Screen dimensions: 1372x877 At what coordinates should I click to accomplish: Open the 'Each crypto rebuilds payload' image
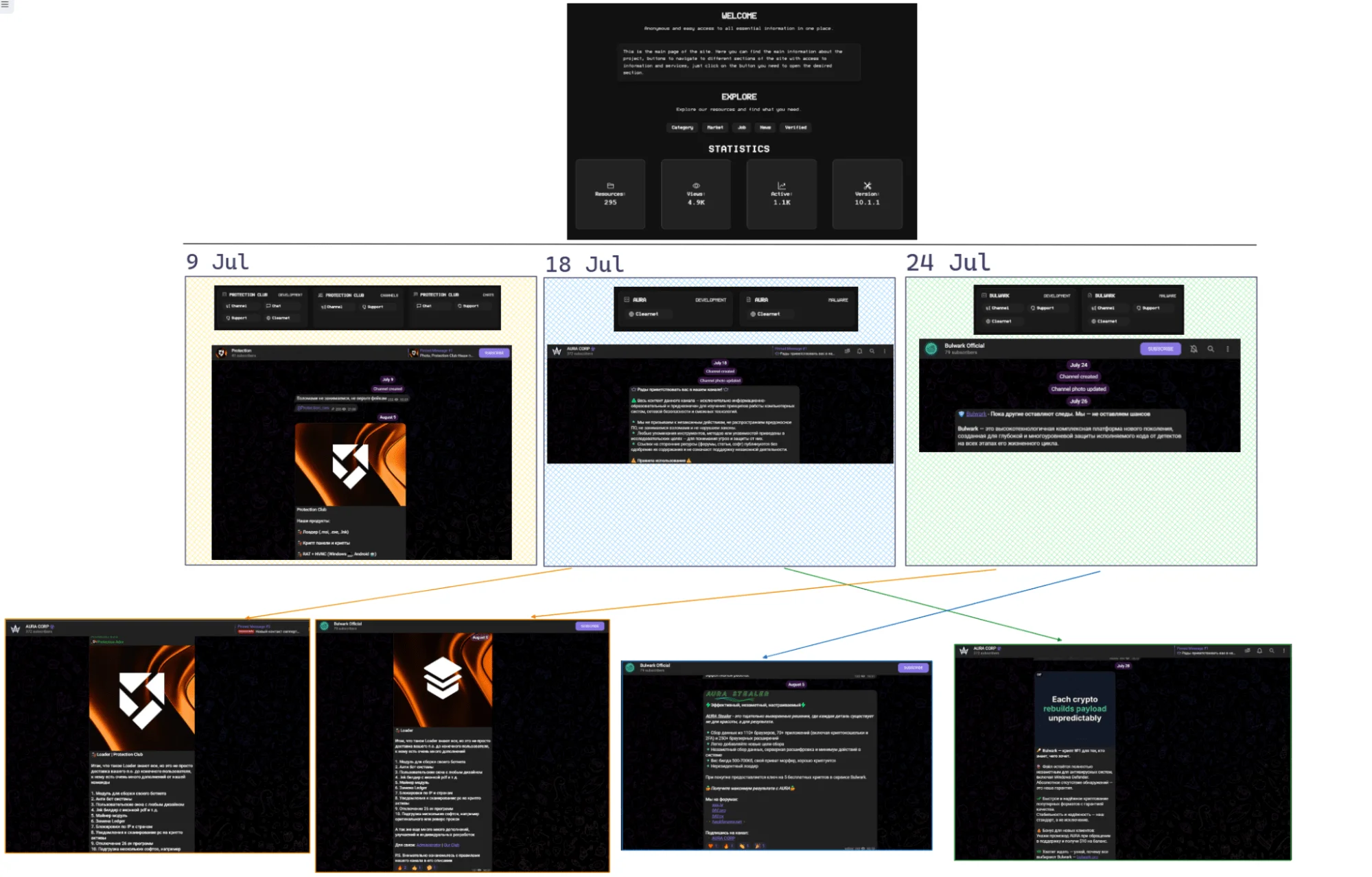point(1075,709)
